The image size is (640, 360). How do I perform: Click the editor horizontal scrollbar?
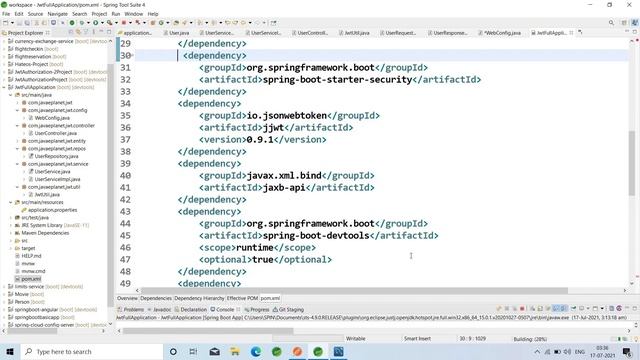354,291
